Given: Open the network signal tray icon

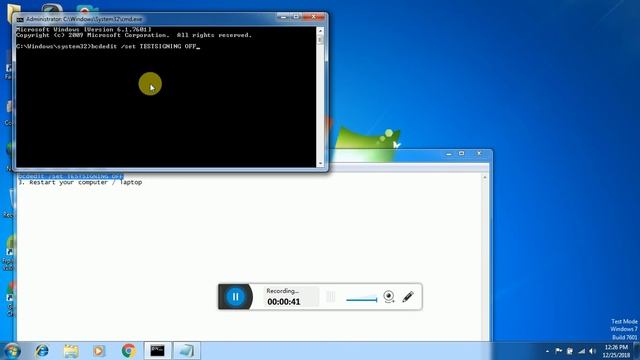Looking at the screenshot, I should pyautogui.click(x=581, y=351).
